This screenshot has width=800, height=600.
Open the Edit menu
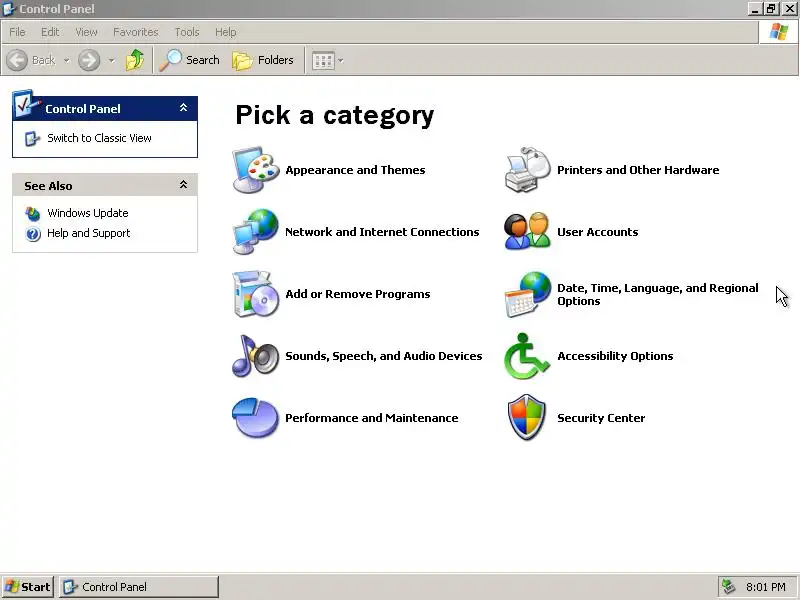pyautogui.click(x=50, y=32)
